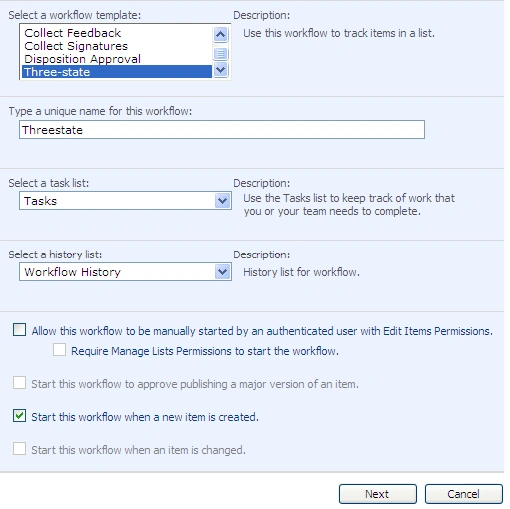Click the template list scroll down arrow
510x509 pixels.
(220, 70)
